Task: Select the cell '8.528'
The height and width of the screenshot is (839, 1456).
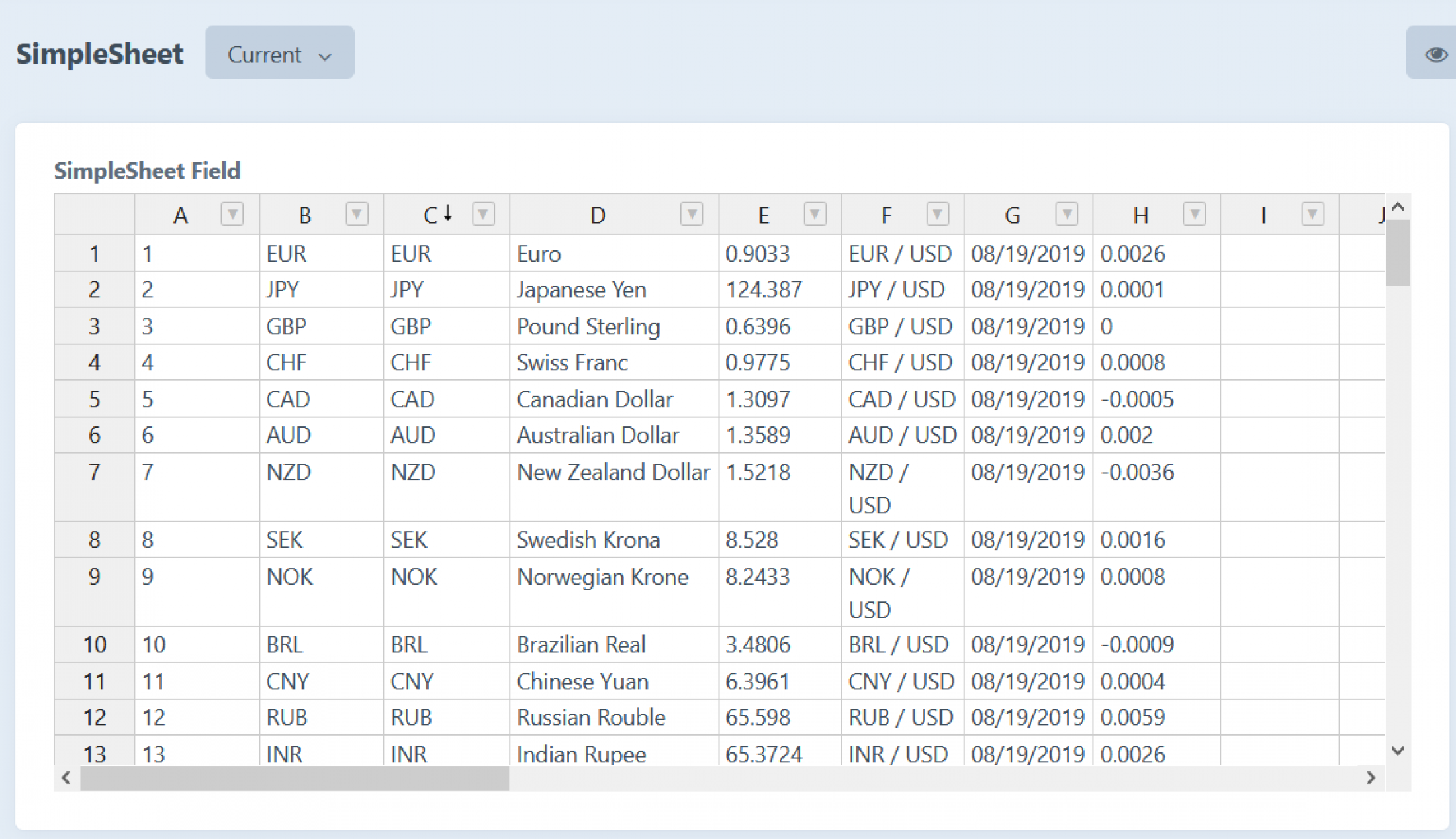Action: pos(780,540)
